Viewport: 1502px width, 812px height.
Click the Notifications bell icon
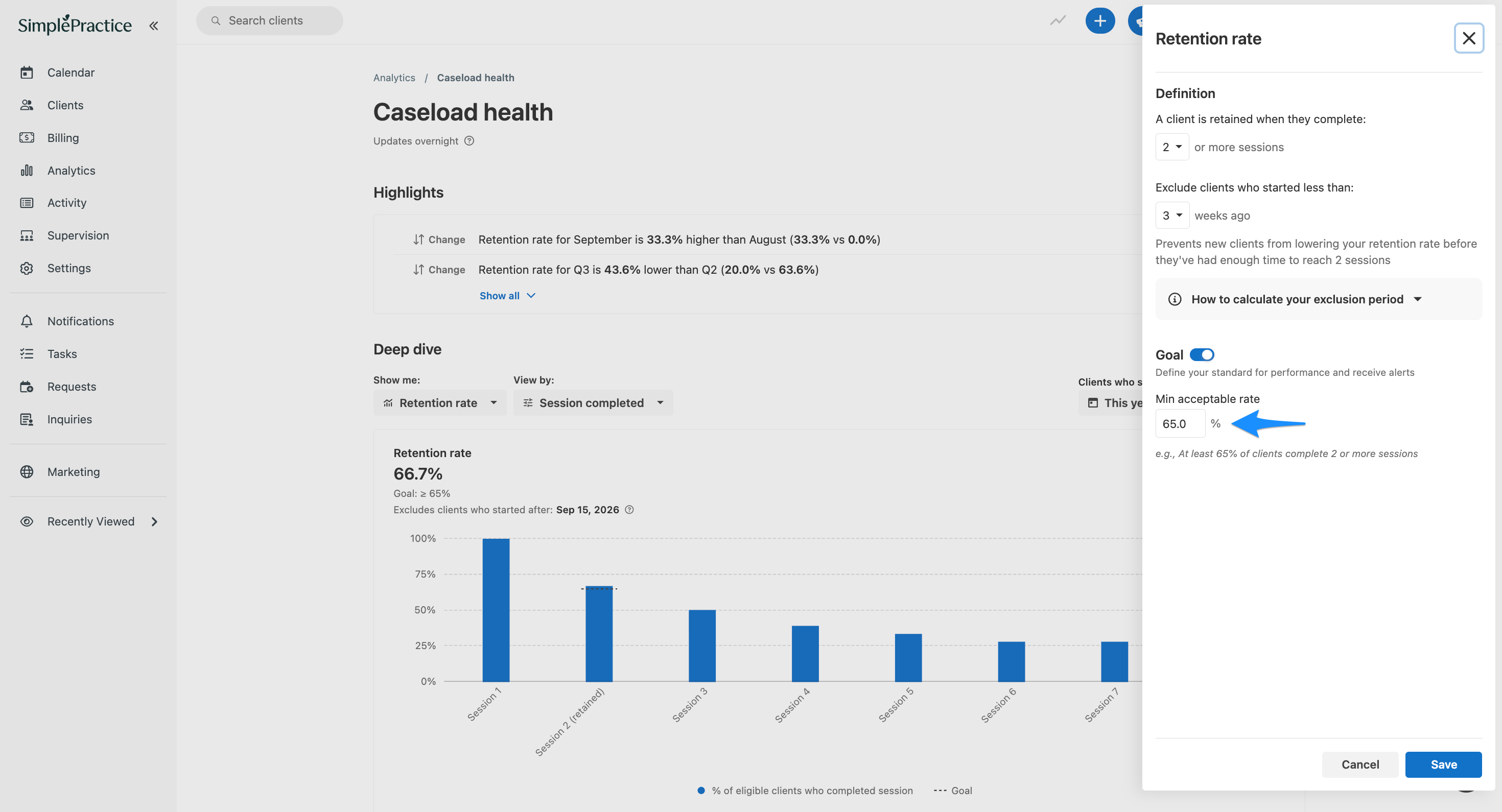27,321
